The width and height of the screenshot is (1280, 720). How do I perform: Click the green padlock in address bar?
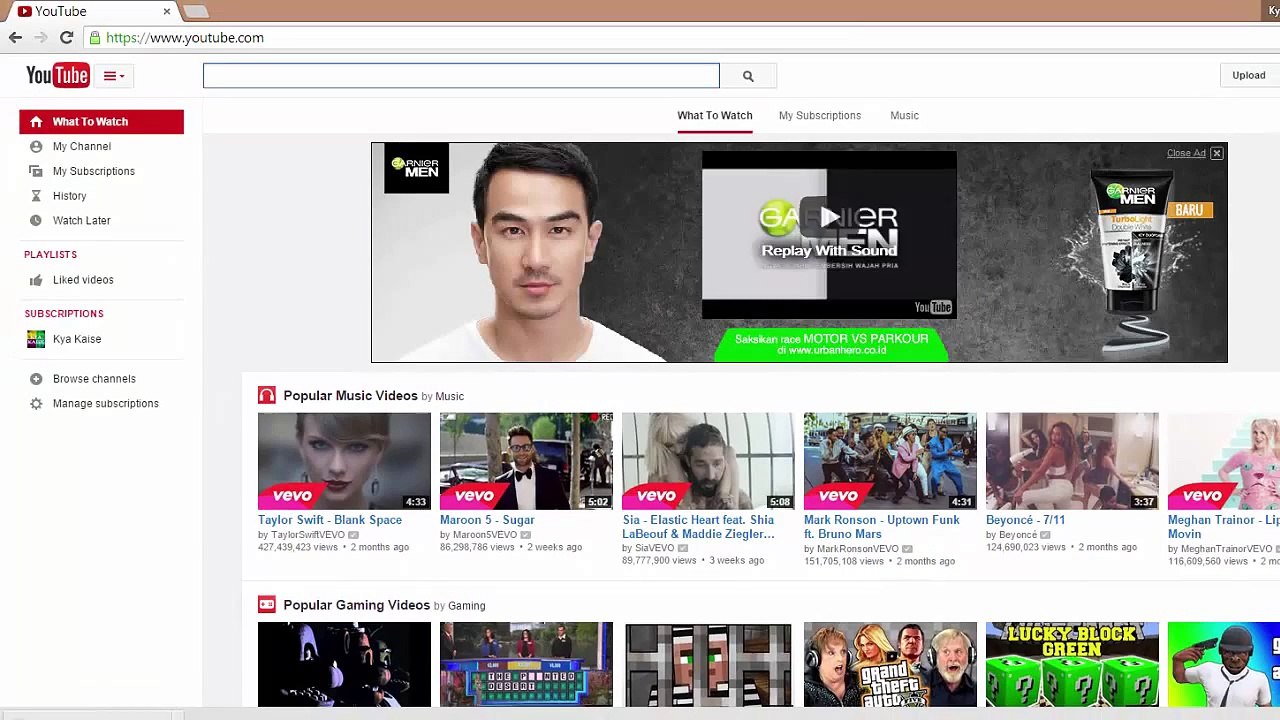95,38
